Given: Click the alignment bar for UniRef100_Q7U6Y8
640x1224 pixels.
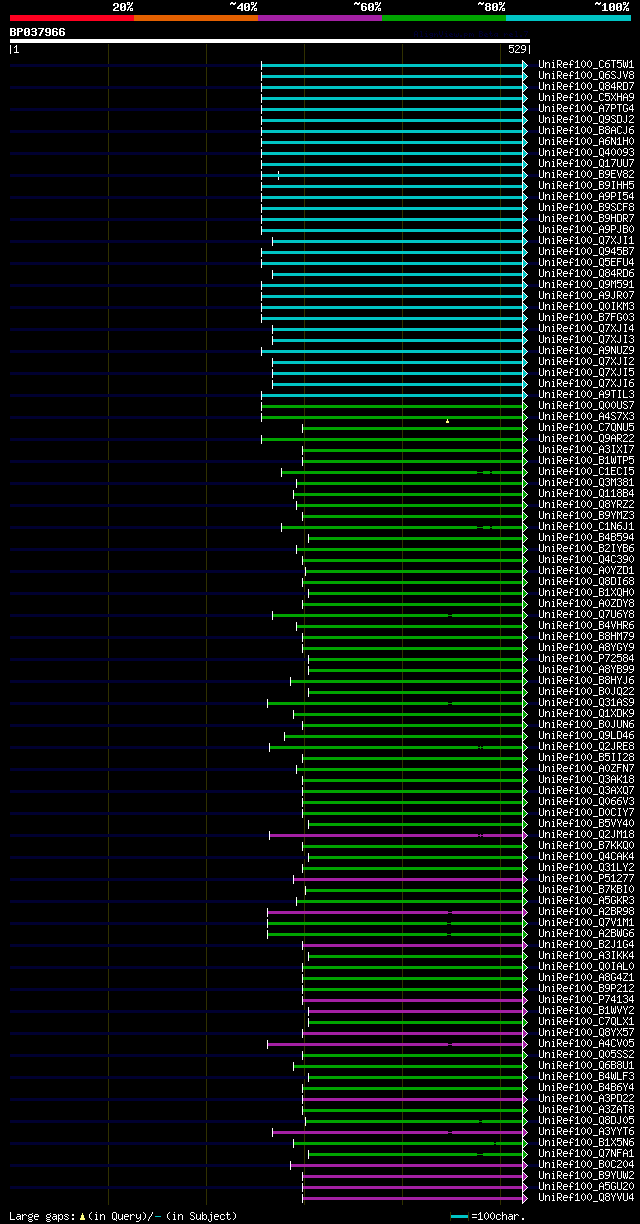Looking at the screenshot, I should click(x=400, y=615).
